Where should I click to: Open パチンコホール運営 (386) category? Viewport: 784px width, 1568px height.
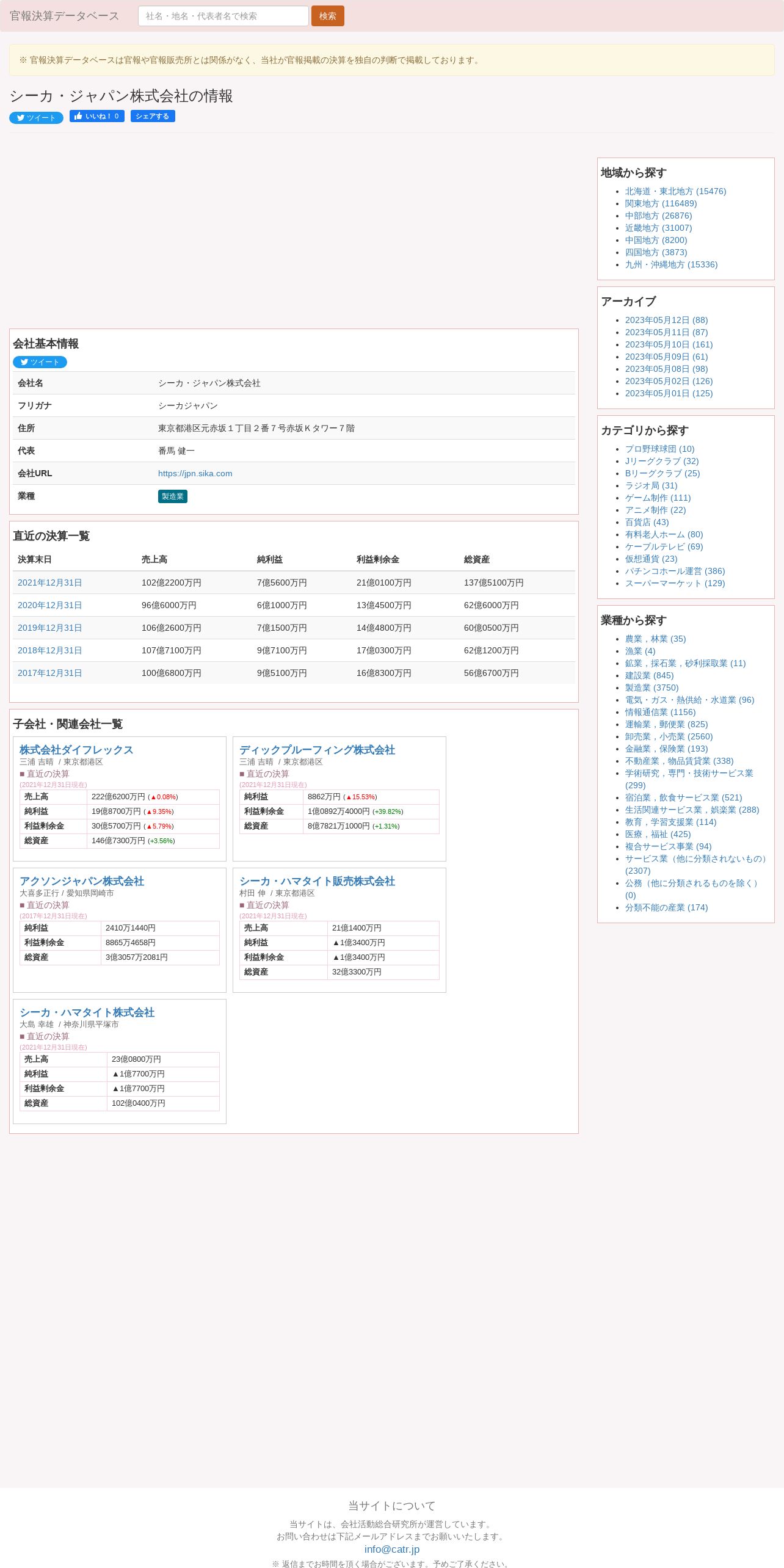[x=675, y=571]
